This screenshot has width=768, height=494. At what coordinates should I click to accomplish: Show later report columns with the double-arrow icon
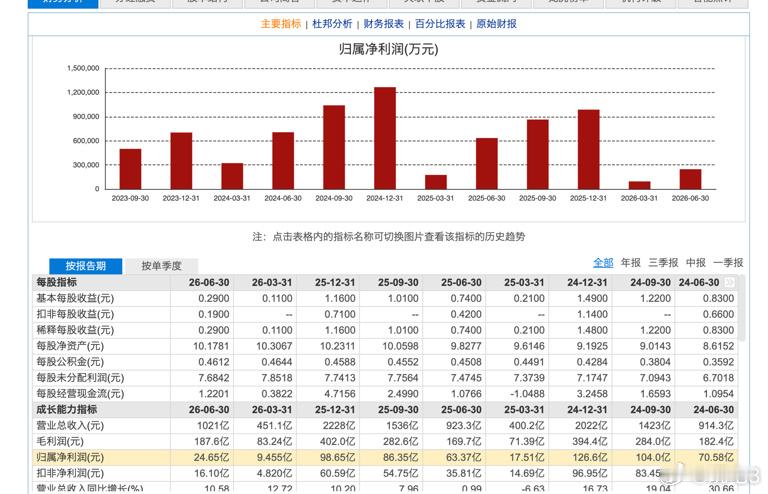(729, 282)
